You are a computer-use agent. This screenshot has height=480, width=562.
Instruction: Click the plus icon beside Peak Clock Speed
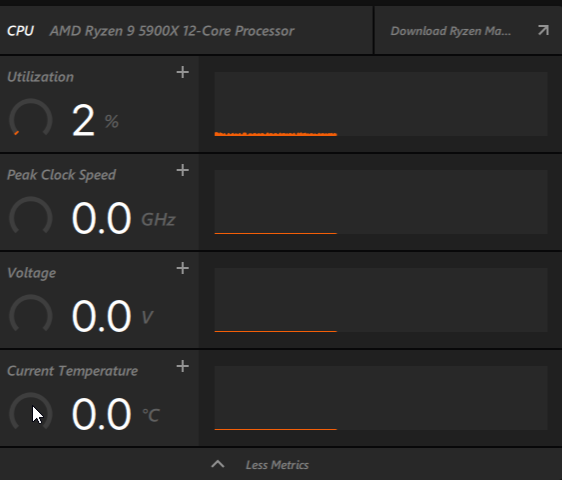click(x=183, y=170)
